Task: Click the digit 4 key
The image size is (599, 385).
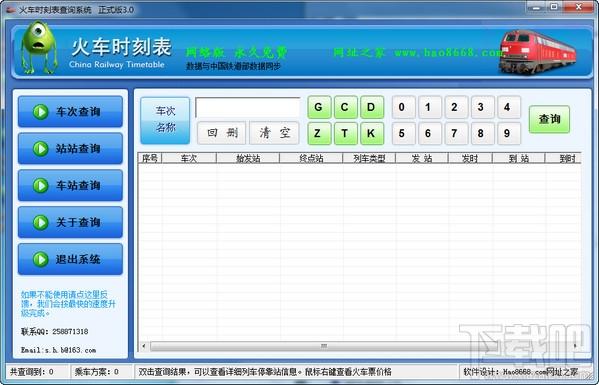Action: coord(509,107)
